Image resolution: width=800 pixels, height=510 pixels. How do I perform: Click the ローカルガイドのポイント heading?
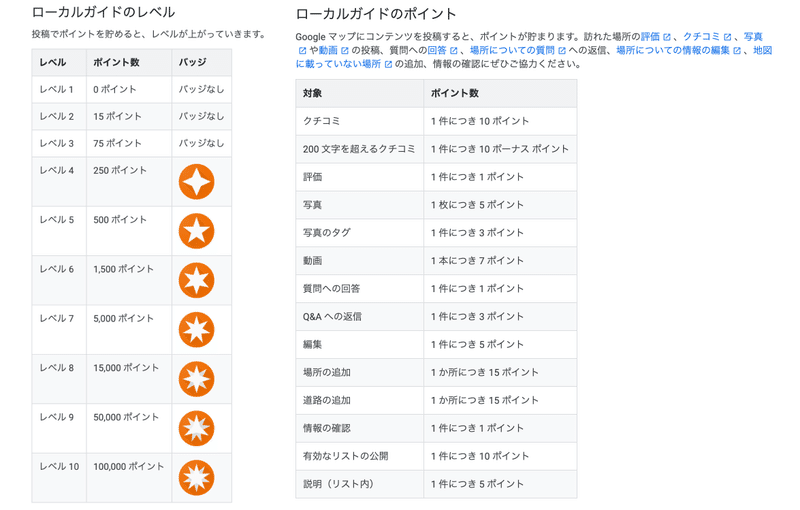(376, 14)
